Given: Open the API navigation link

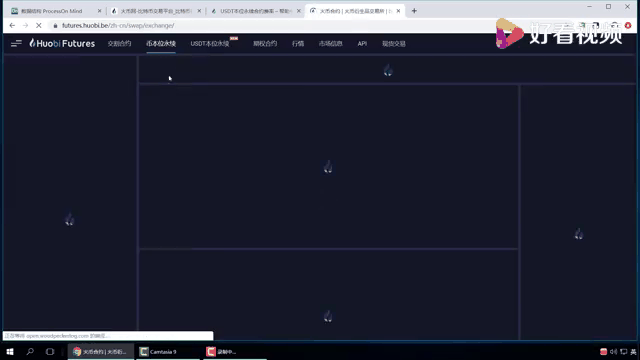Looking at the screenshot, I should [x=362, y=44].
